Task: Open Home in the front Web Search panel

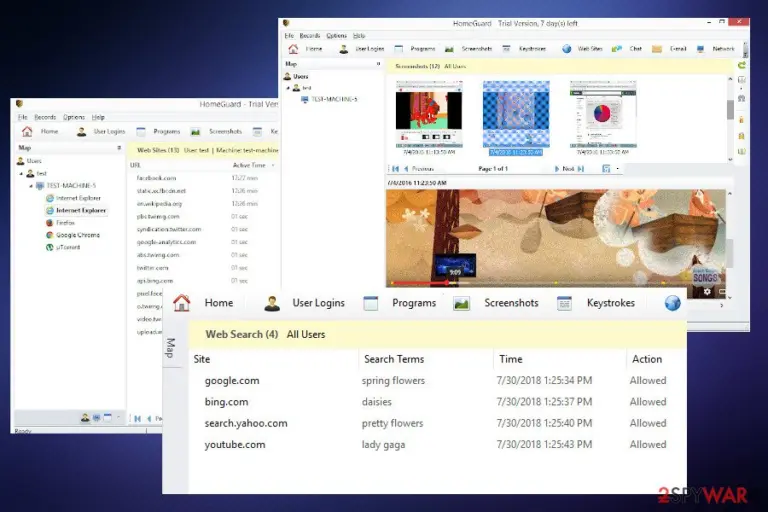Action: tap(203, 303)
